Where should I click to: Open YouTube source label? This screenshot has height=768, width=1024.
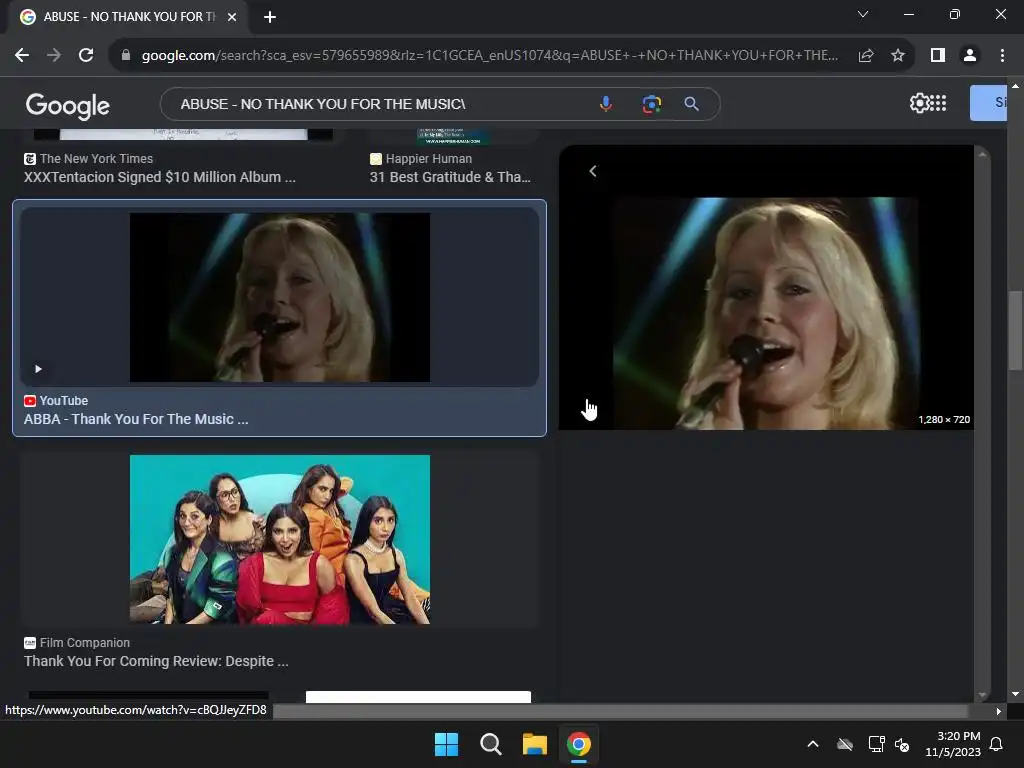[x=63, y=400]
